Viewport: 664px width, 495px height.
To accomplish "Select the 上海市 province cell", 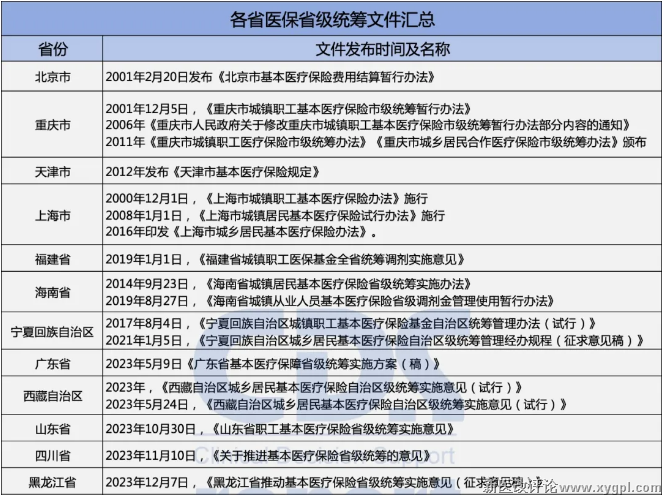I will click(52, 215).
